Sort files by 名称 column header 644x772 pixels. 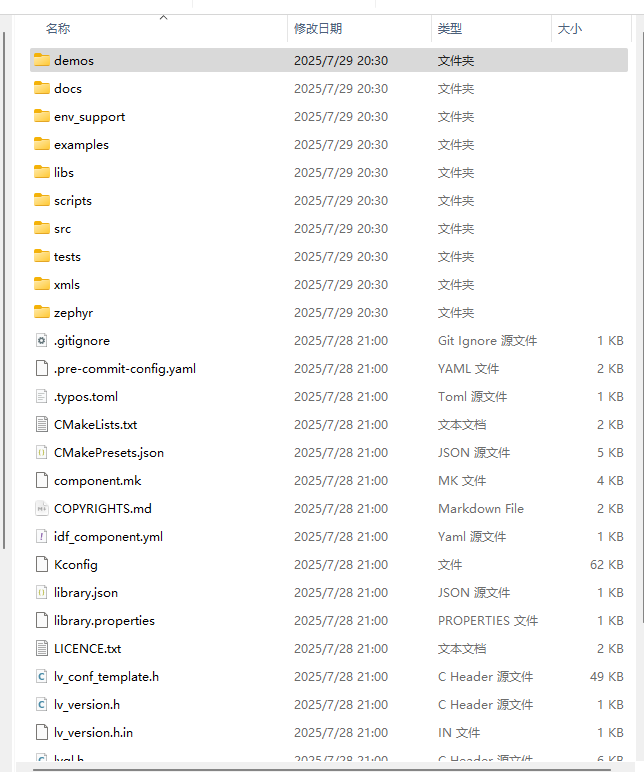pyautogui.click(x=58, y=29)
